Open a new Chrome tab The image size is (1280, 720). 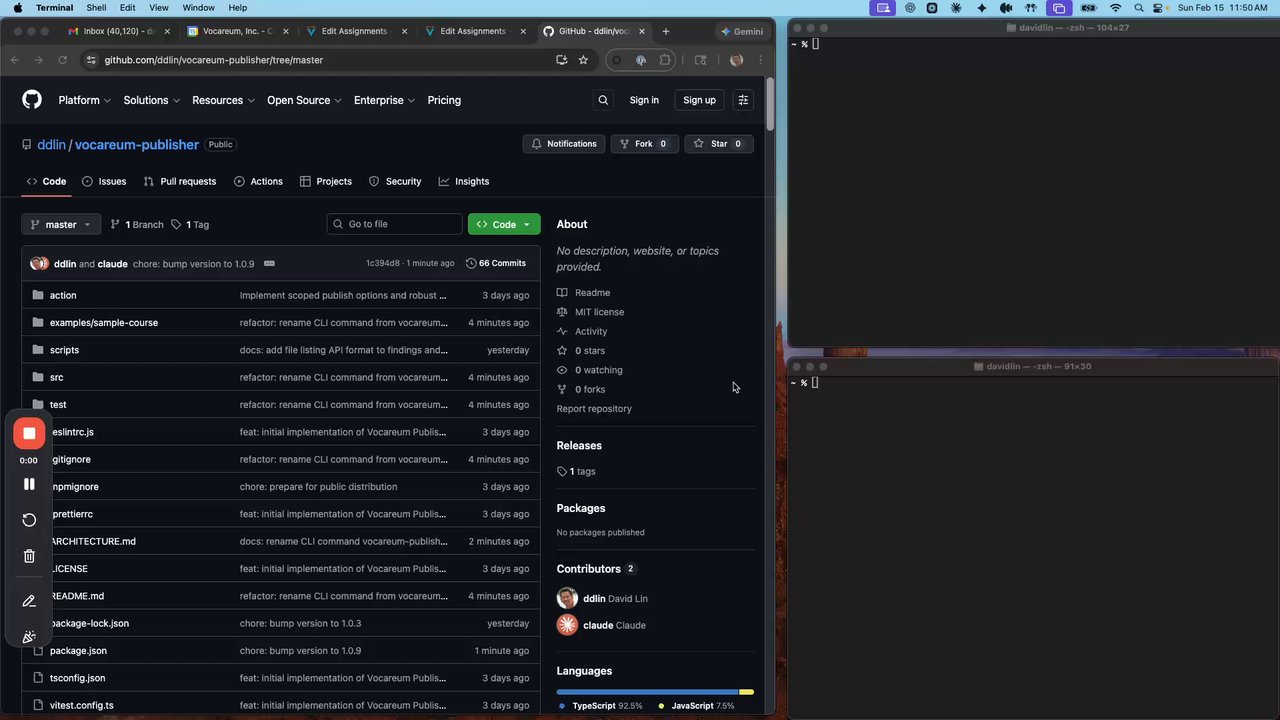(666, 31)
